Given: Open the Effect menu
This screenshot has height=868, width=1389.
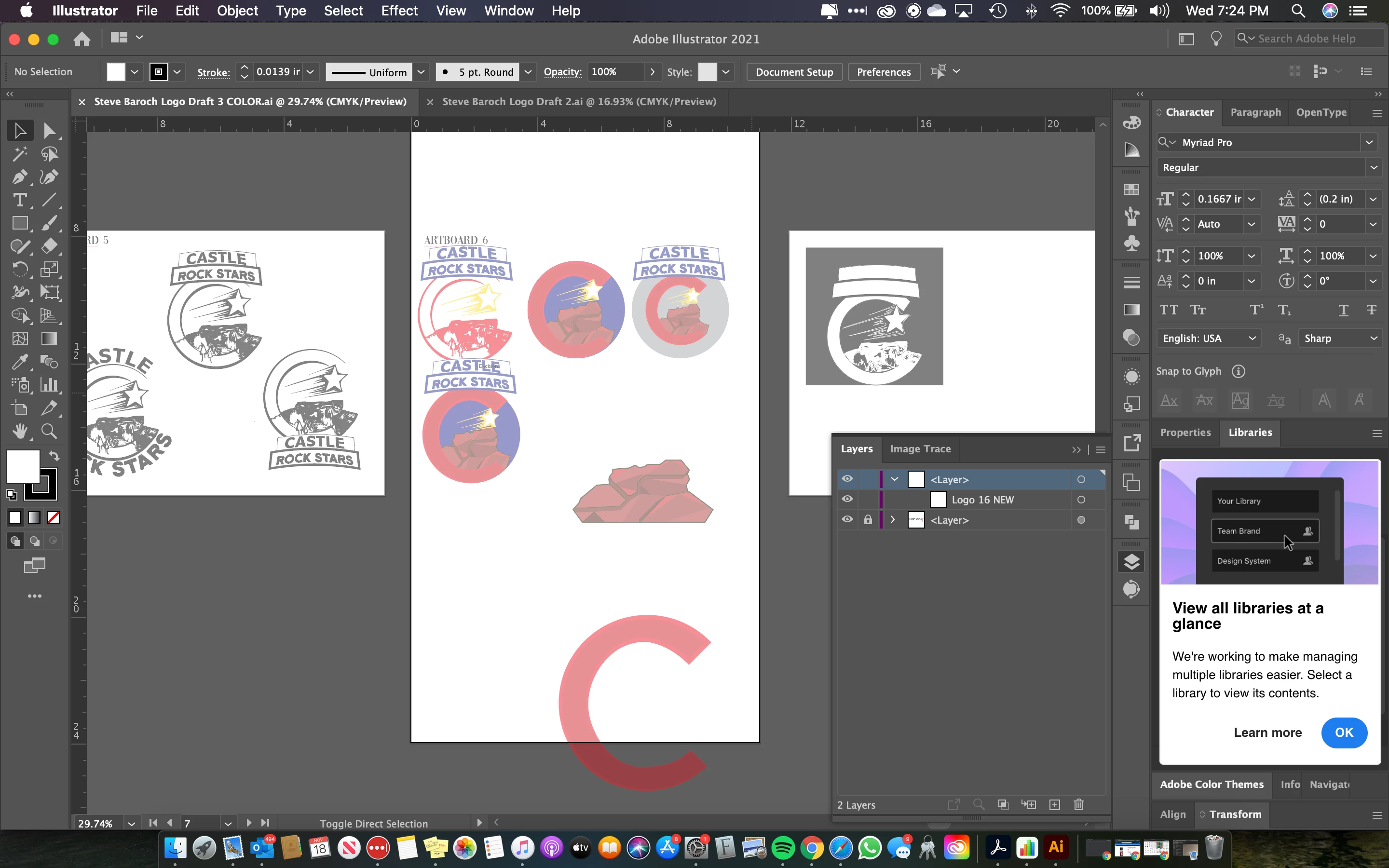Looking at the screenshot, I should [399, 10].
